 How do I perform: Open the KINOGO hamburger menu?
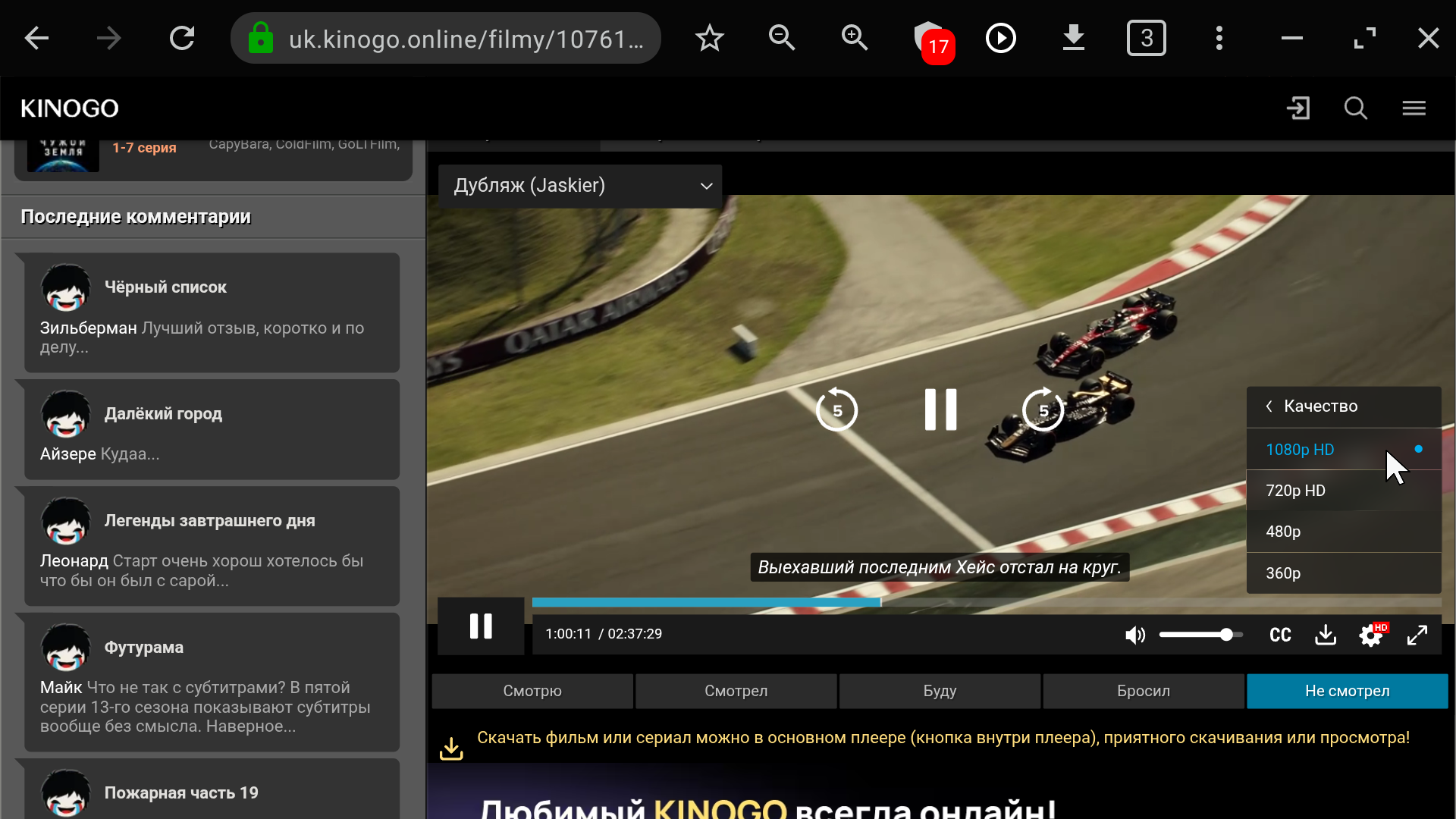[x=1414, y=108]
